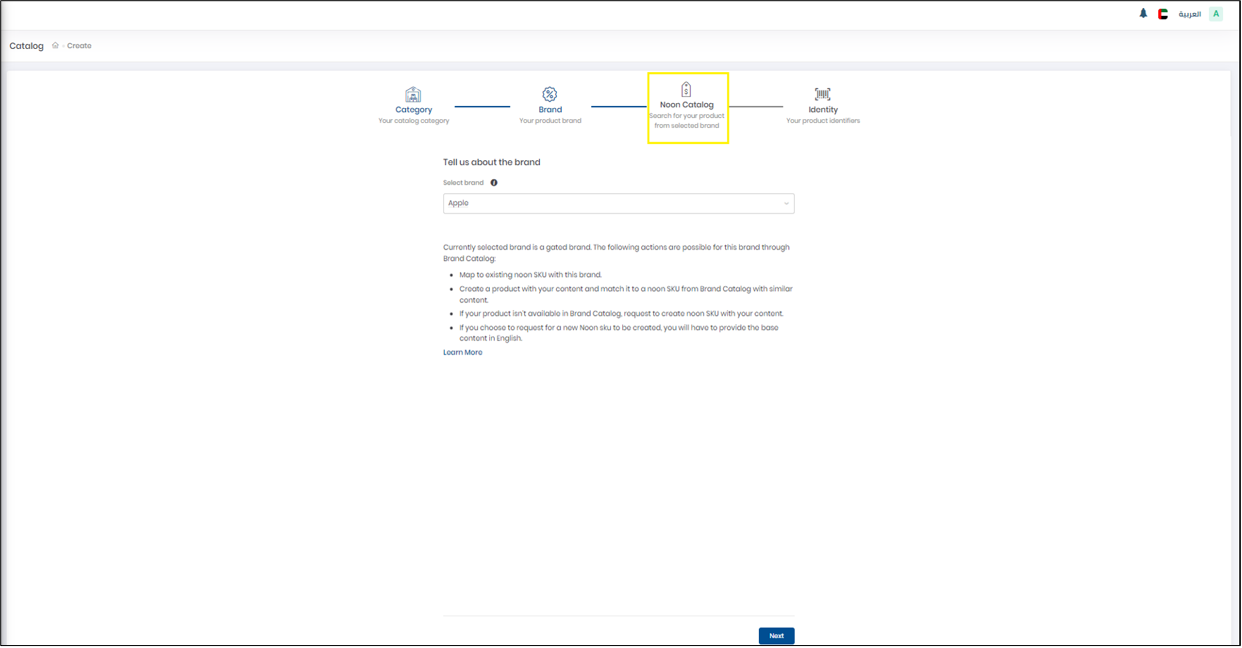Click the UAE flag country icon

(x=1163, y=14)
